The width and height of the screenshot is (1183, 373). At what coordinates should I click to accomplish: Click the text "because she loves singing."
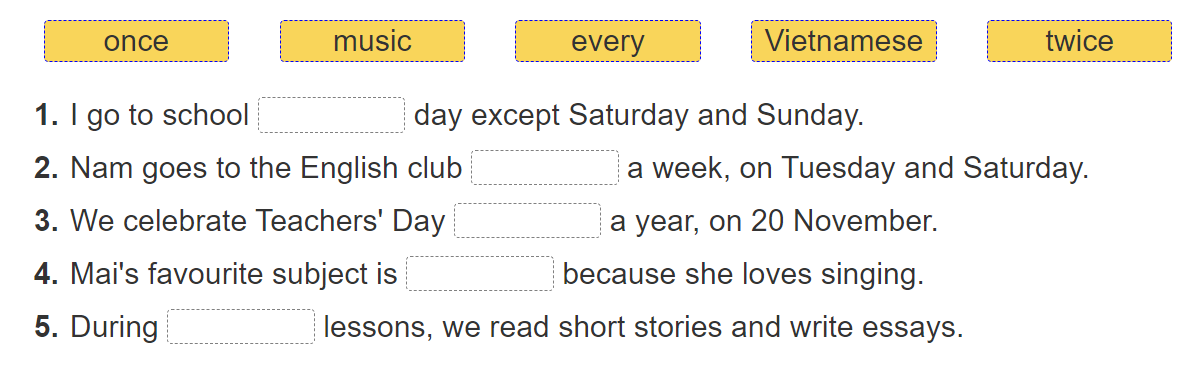[743, 274]
